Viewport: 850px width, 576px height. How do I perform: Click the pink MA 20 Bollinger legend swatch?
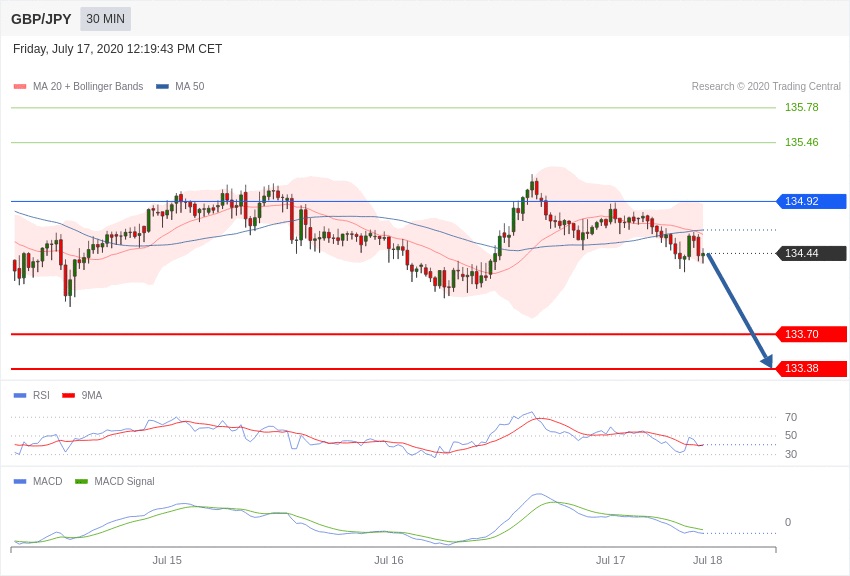(20, 87)
